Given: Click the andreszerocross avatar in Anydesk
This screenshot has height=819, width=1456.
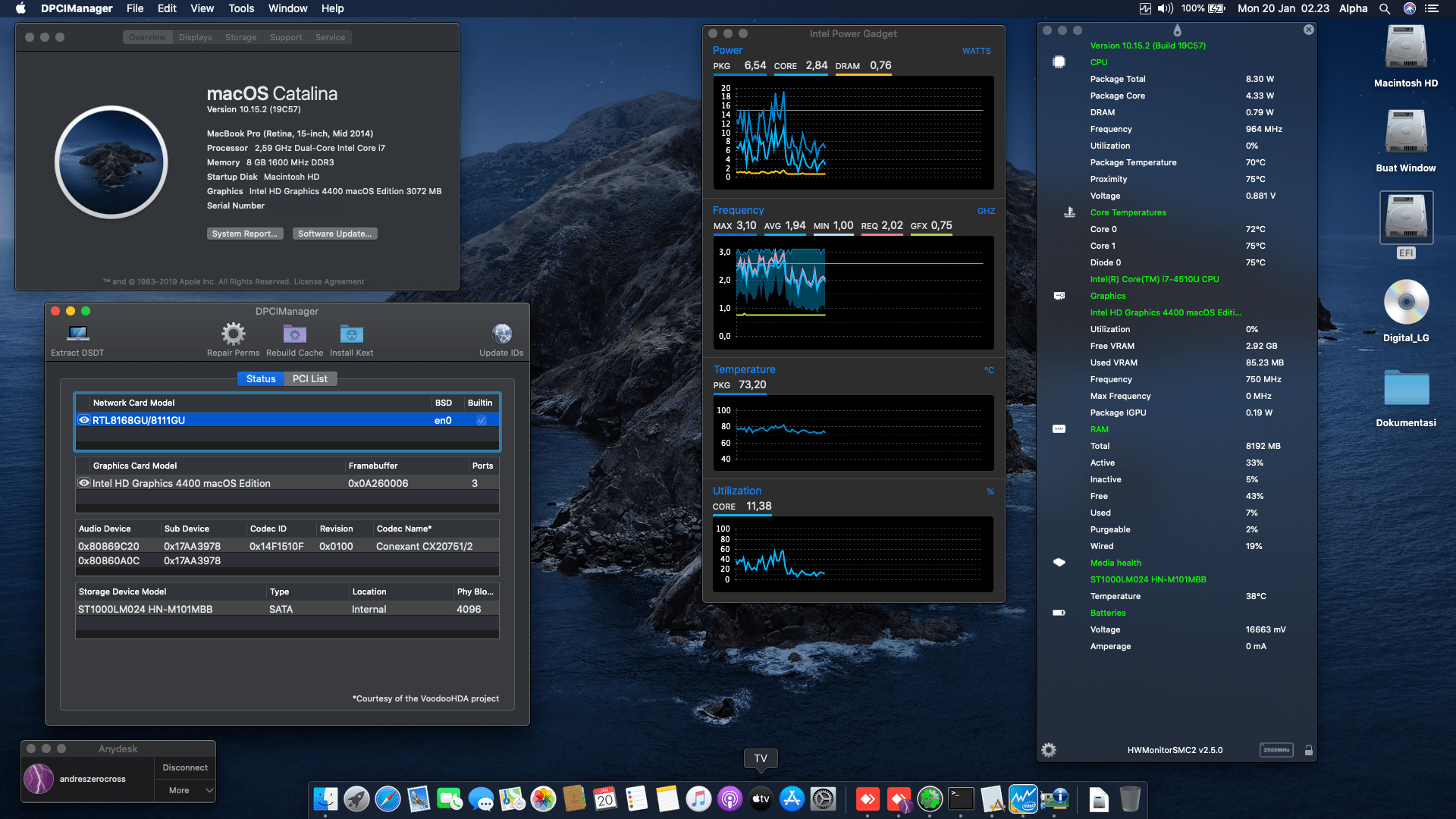Looking at the screenshot, I should coord(39,779).
